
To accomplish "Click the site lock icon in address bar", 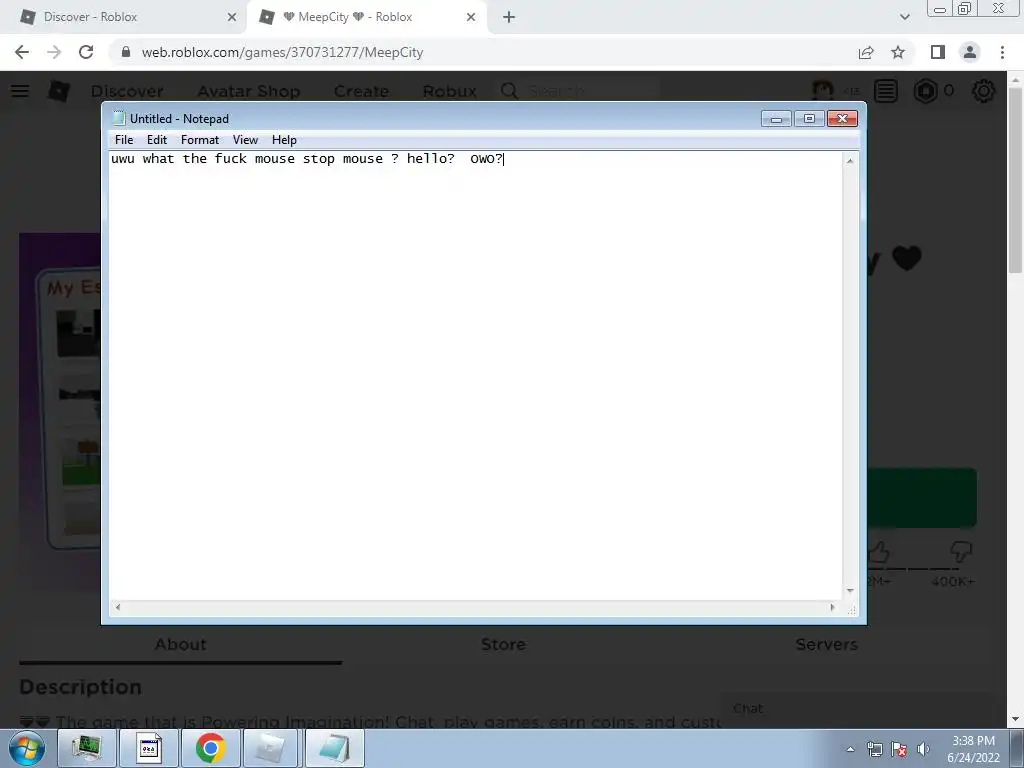I will click(x=126, y=52).
